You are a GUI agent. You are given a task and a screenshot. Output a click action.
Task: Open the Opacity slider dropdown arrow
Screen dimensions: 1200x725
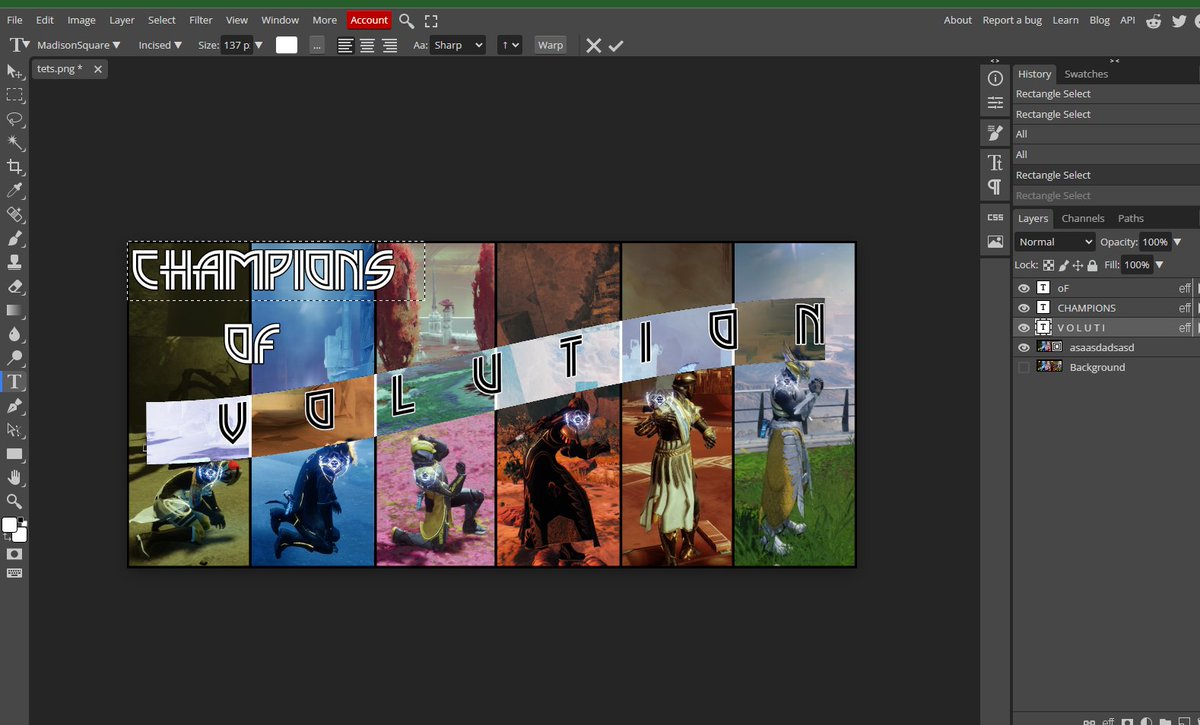(1177, 242)
